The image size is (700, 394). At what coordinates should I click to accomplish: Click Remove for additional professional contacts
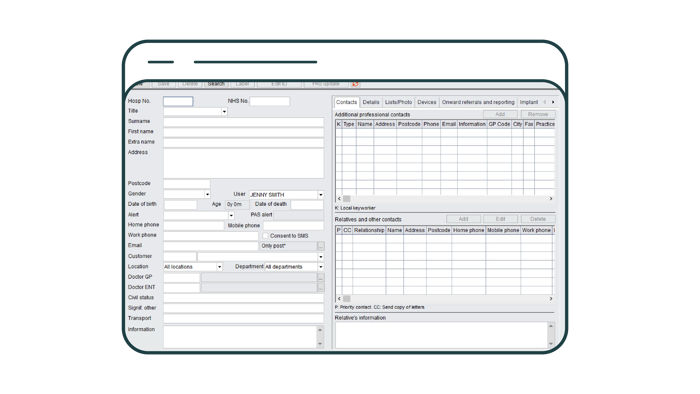[x=538, y=114]
